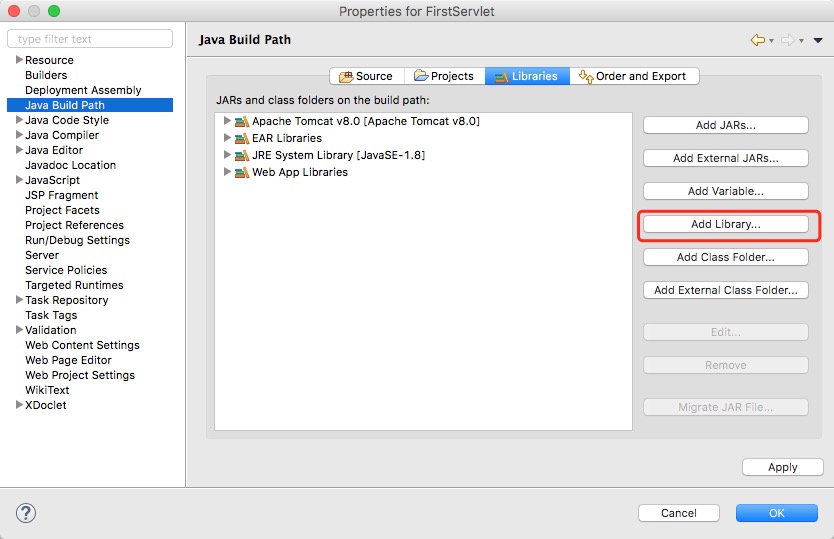Click the Apply button

pyautogui.click(x=782, y=467)
